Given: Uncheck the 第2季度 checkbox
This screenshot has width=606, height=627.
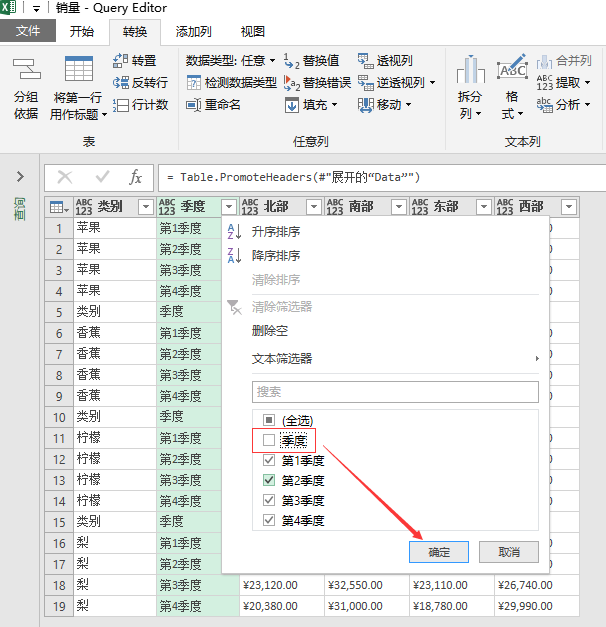Looking at the screenshot, I should [269, 480].
